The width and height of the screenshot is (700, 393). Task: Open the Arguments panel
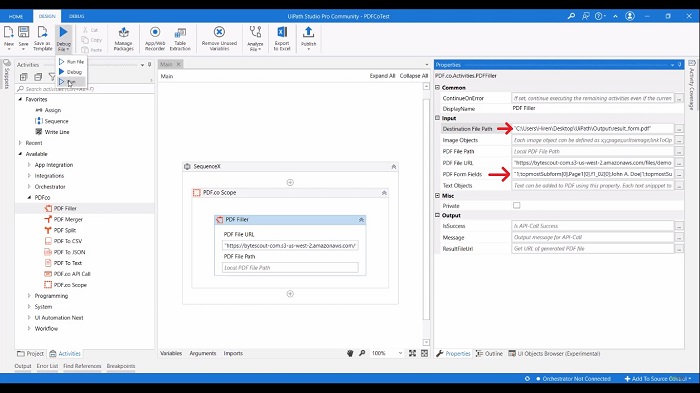click(x=202, y=353)
